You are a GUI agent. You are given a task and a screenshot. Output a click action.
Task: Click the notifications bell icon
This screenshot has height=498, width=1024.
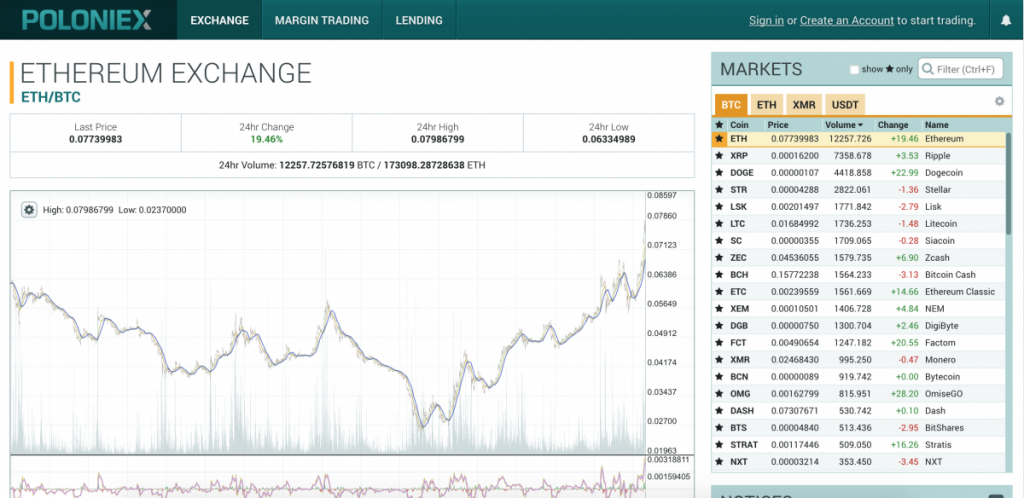pos(1006,20)
